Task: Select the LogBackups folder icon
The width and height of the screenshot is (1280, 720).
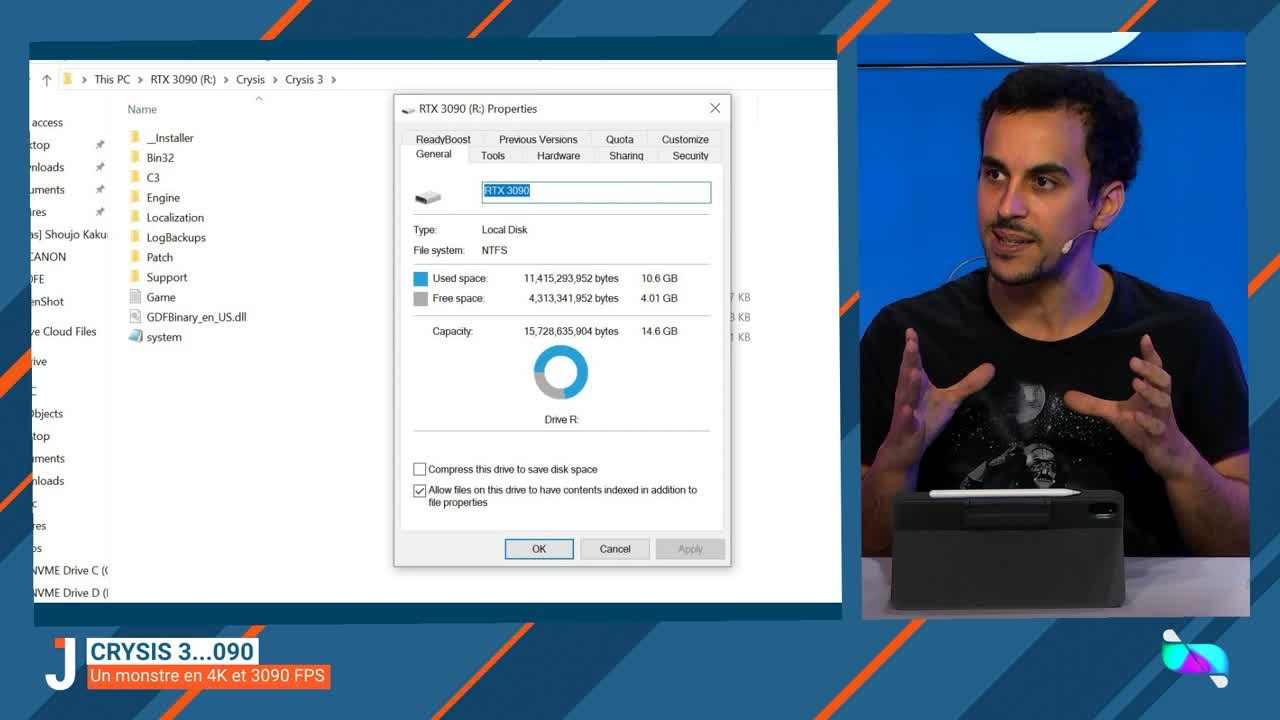Action: 136,237
